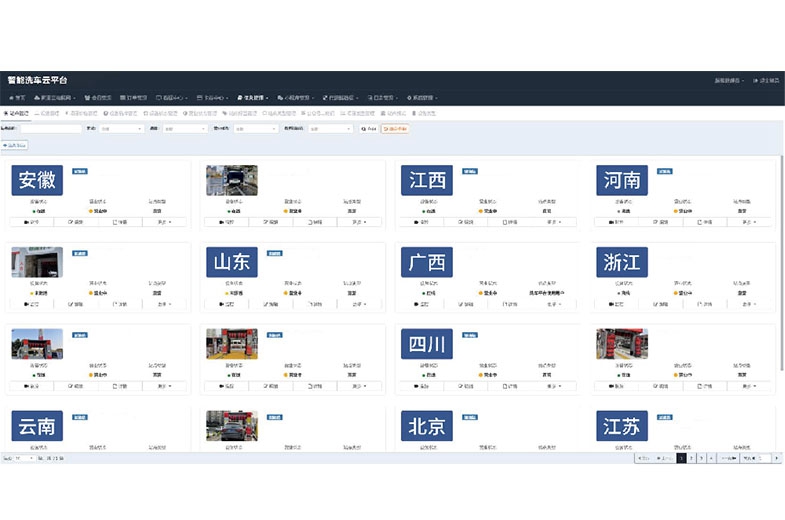Click the camera icon button on the 浙江 card
Screen dimensions: 785x520
[615, 303]
